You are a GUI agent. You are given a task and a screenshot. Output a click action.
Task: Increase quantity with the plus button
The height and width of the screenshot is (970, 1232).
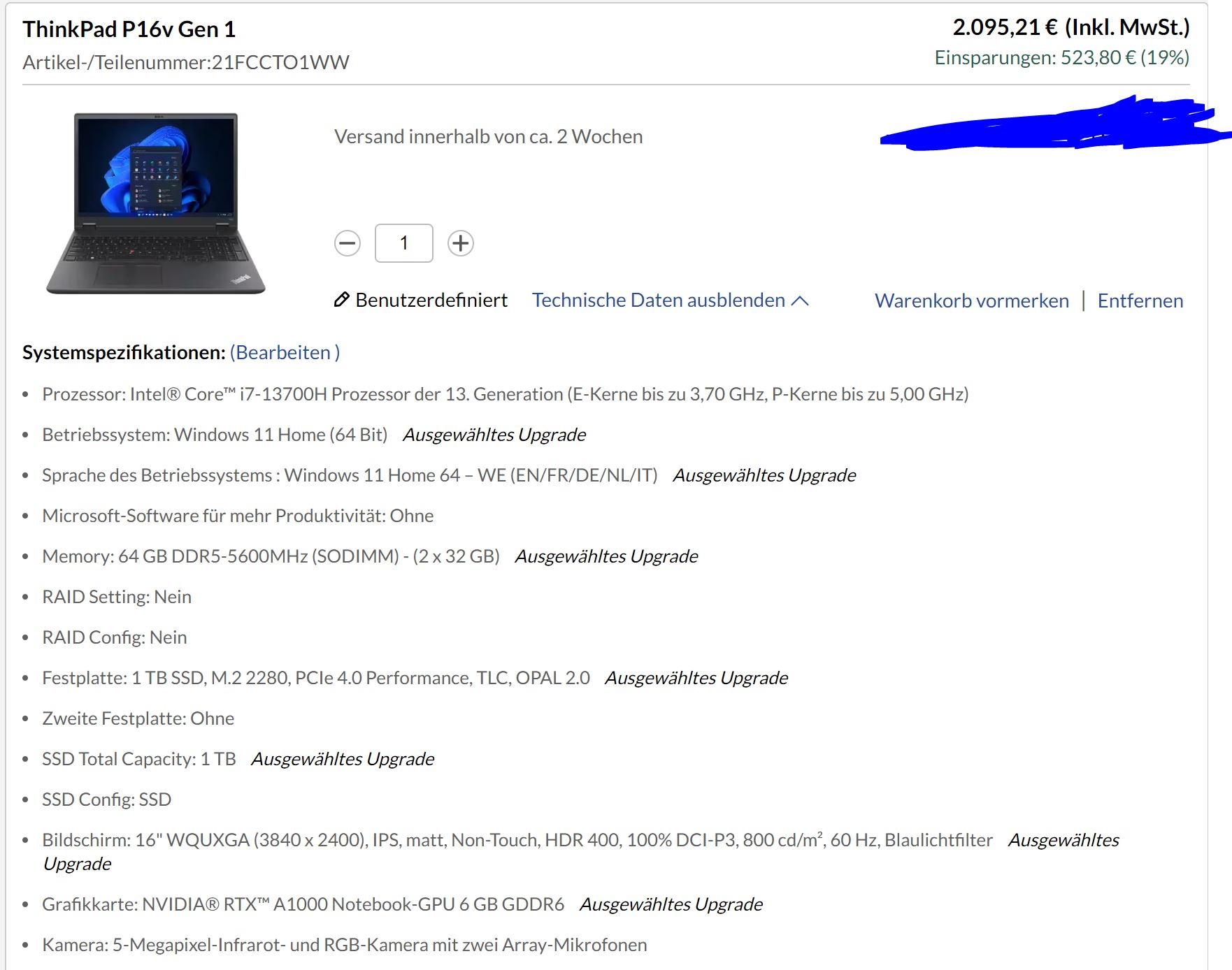[x=460, y=243]
